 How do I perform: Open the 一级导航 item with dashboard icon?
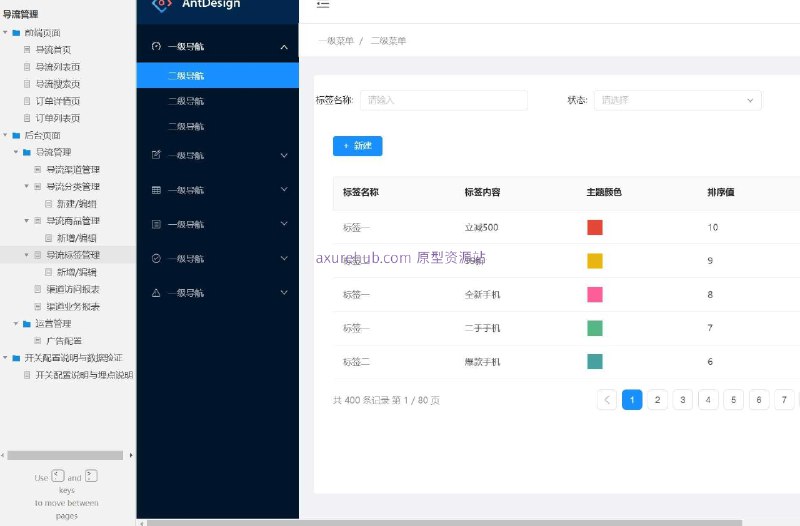218,46
